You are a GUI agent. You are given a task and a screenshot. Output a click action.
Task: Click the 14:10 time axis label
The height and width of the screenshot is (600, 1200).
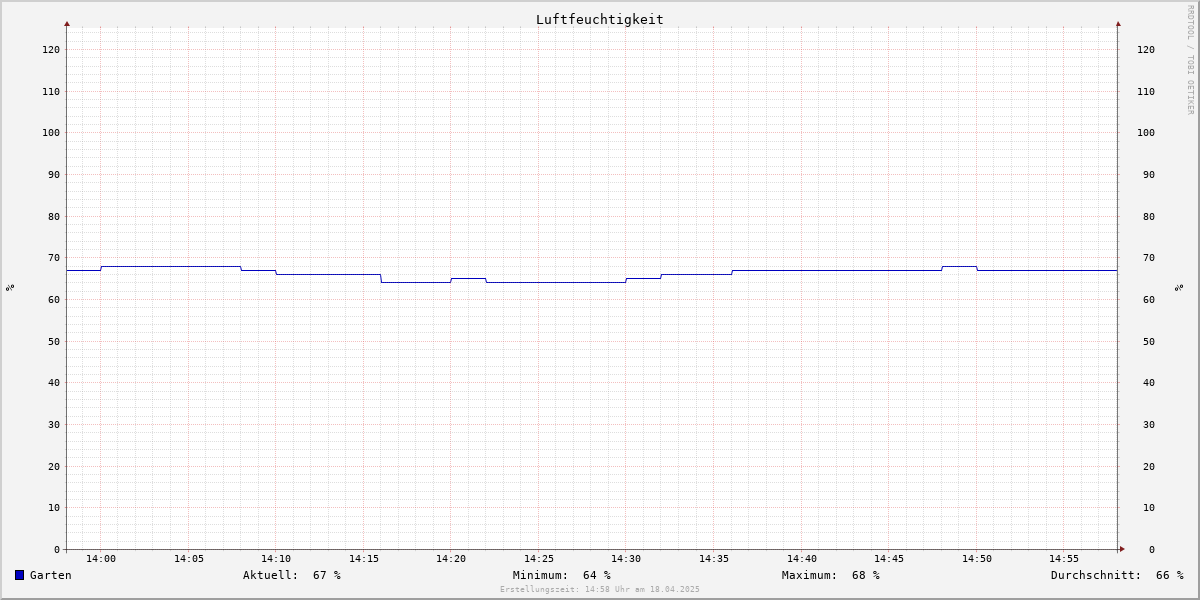(x=276, y=559)
